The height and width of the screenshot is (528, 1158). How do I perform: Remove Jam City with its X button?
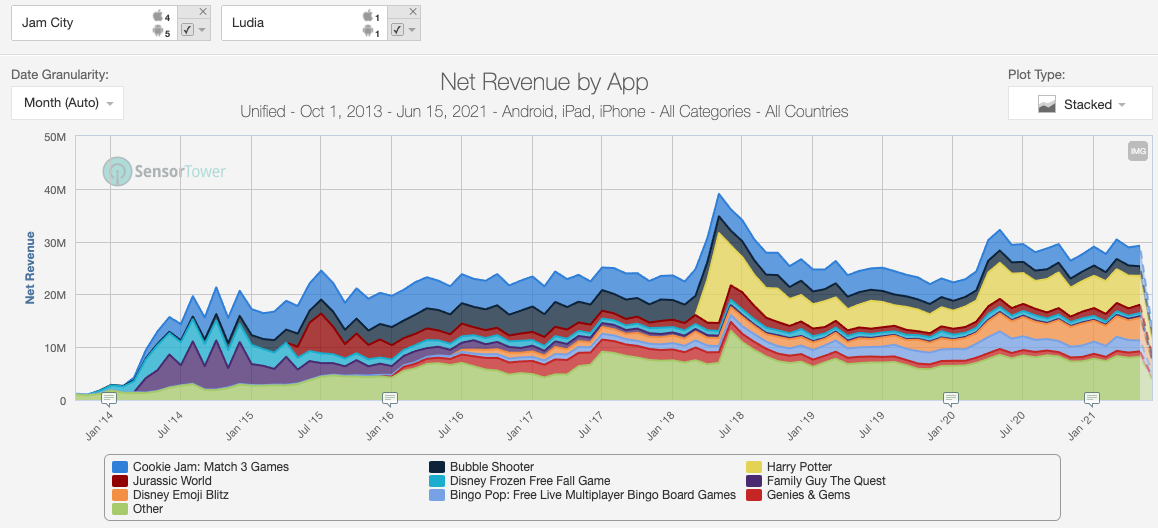click(x=203, y=12)
